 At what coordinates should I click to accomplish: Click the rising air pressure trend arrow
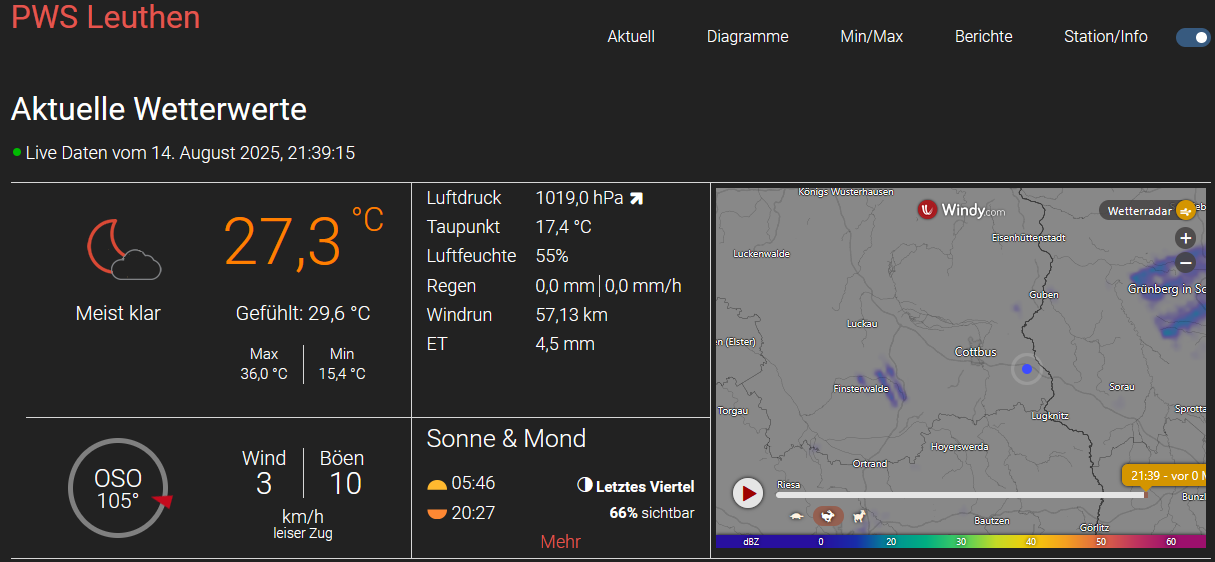[636, 199]
